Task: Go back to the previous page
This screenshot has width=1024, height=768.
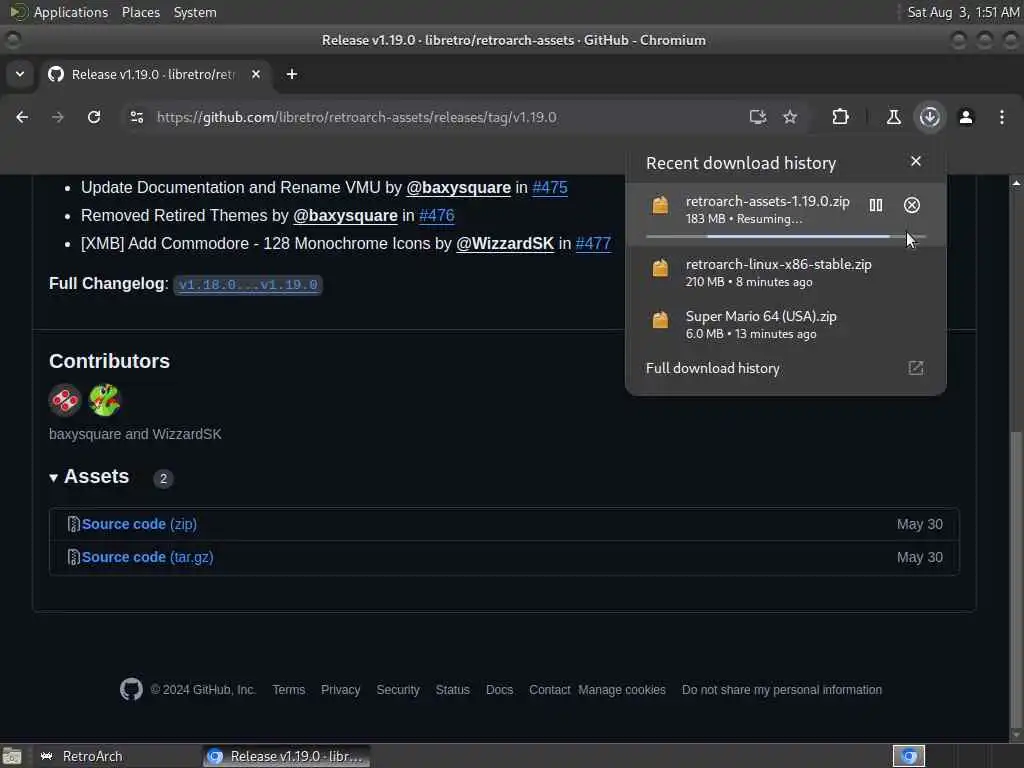Action: click(22, 117)
